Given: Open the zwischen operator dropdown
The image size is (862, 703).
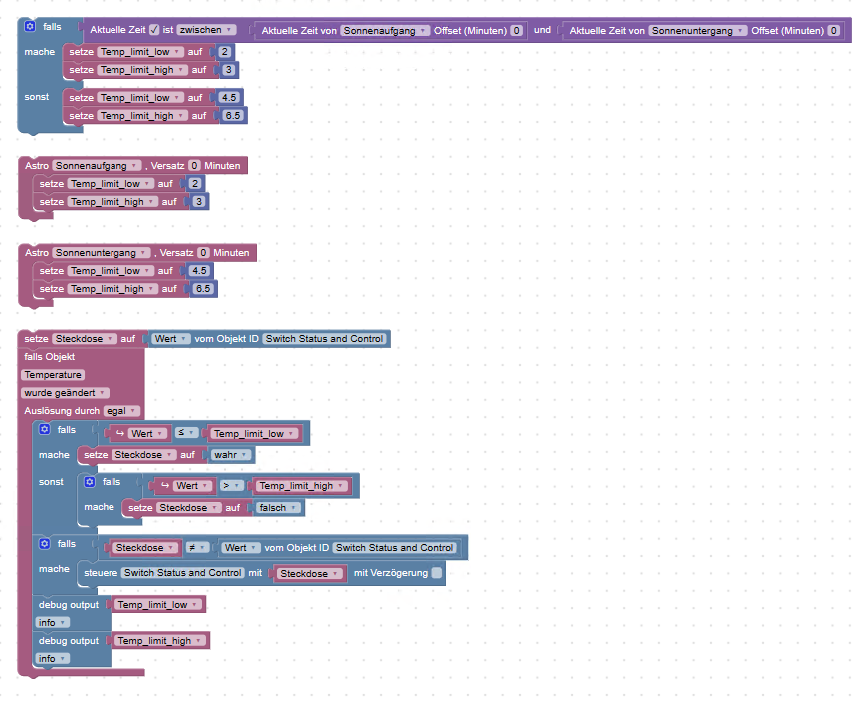Looking at the screenshot, I should (206, 30).
